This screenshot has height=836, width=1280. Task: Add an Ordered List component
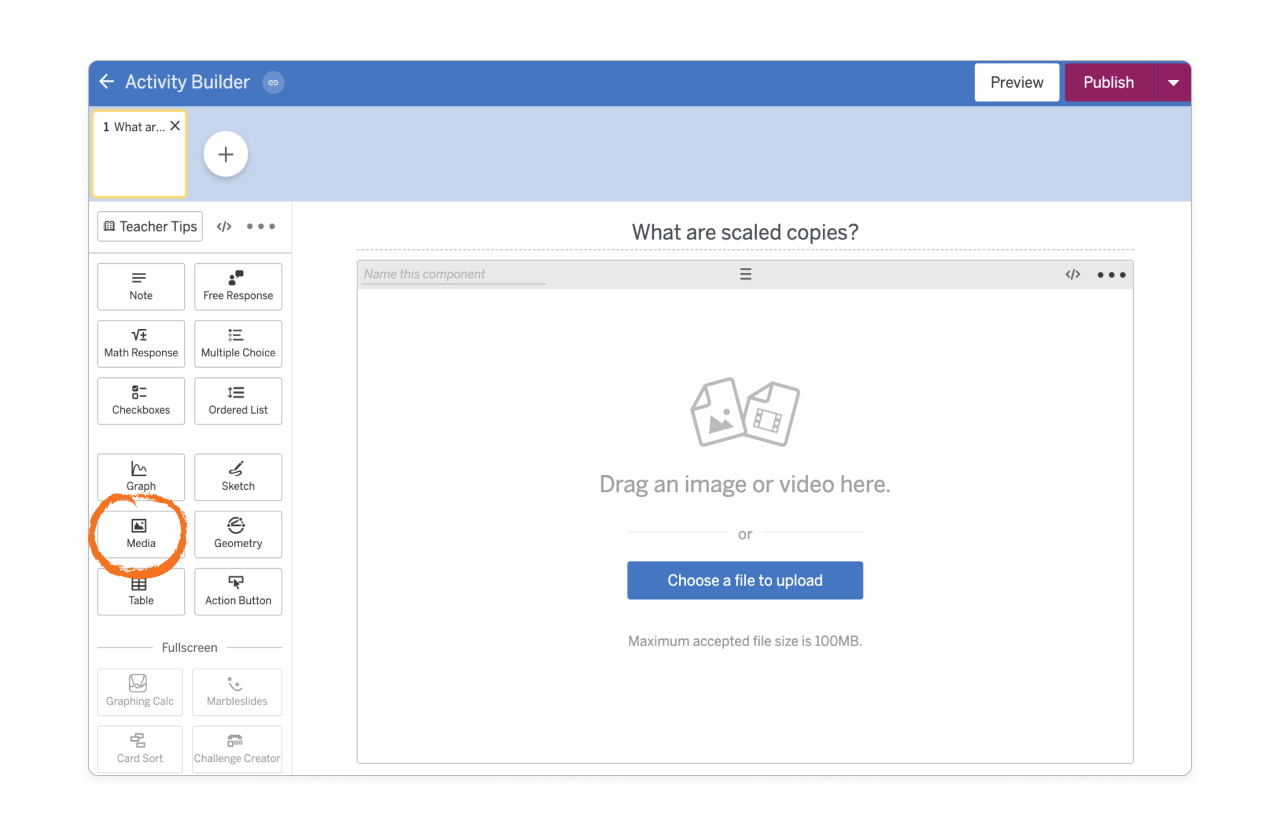[x=238, y=401]
